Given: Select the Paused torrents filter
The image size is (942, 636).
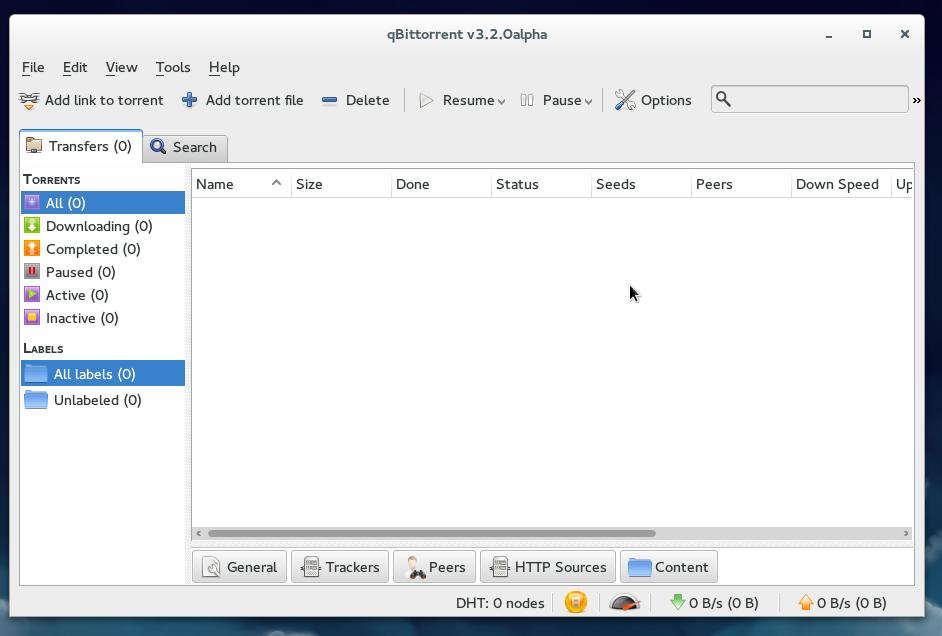Looking at the screenshot, I should click(x=80, y=272).
